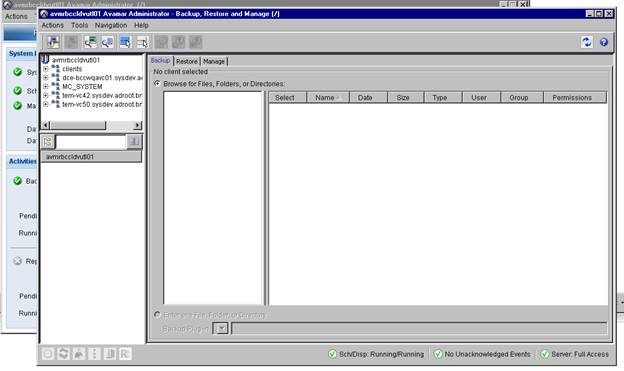This screenshot has height=371, width=624.
Task: Expand the dce-bccwqavc01.sysdev domain node
Action: pyautogui.click(x=46, y=78)
